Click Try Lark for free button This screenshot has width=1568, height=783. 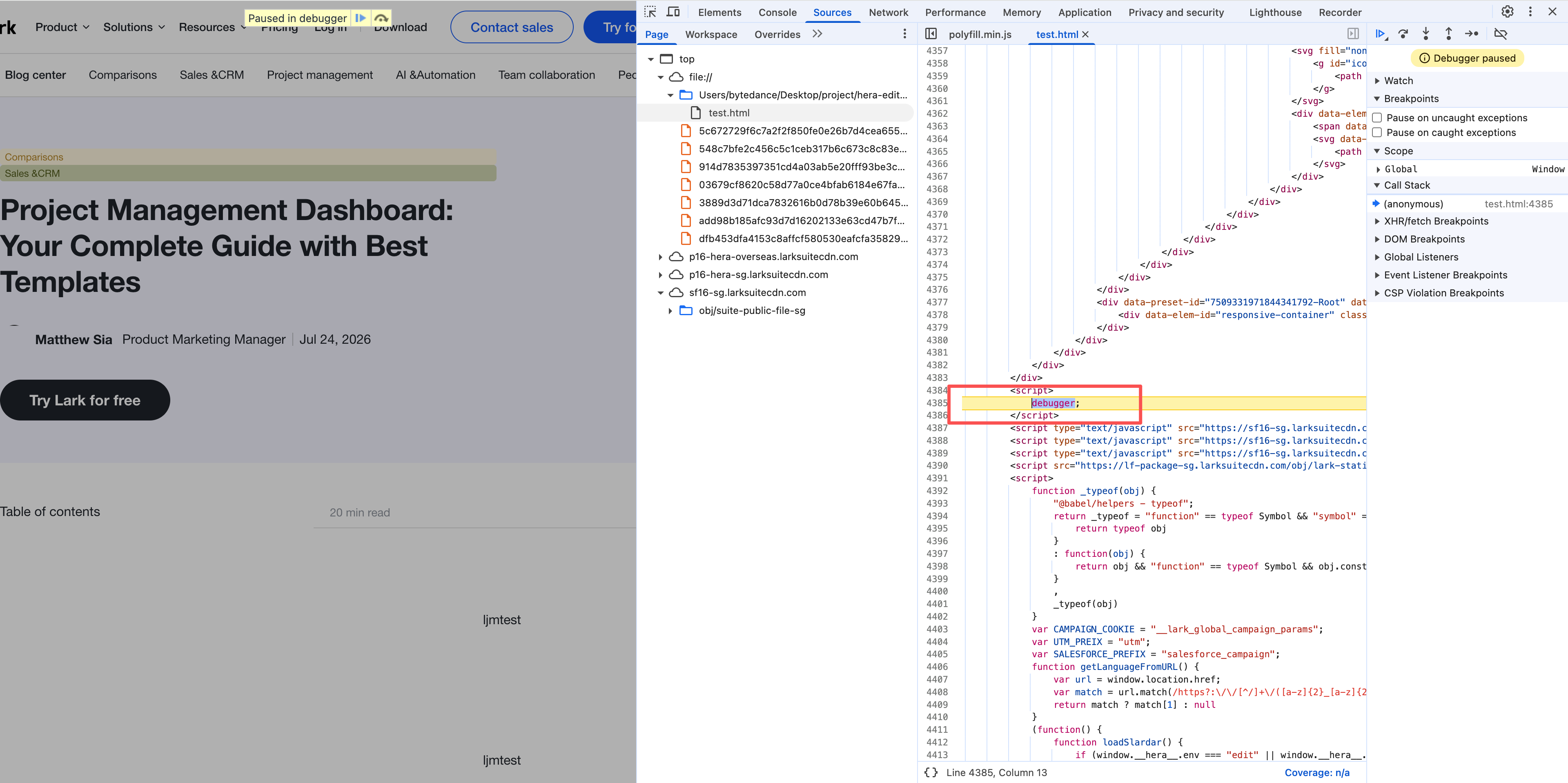tap(85, 400)
